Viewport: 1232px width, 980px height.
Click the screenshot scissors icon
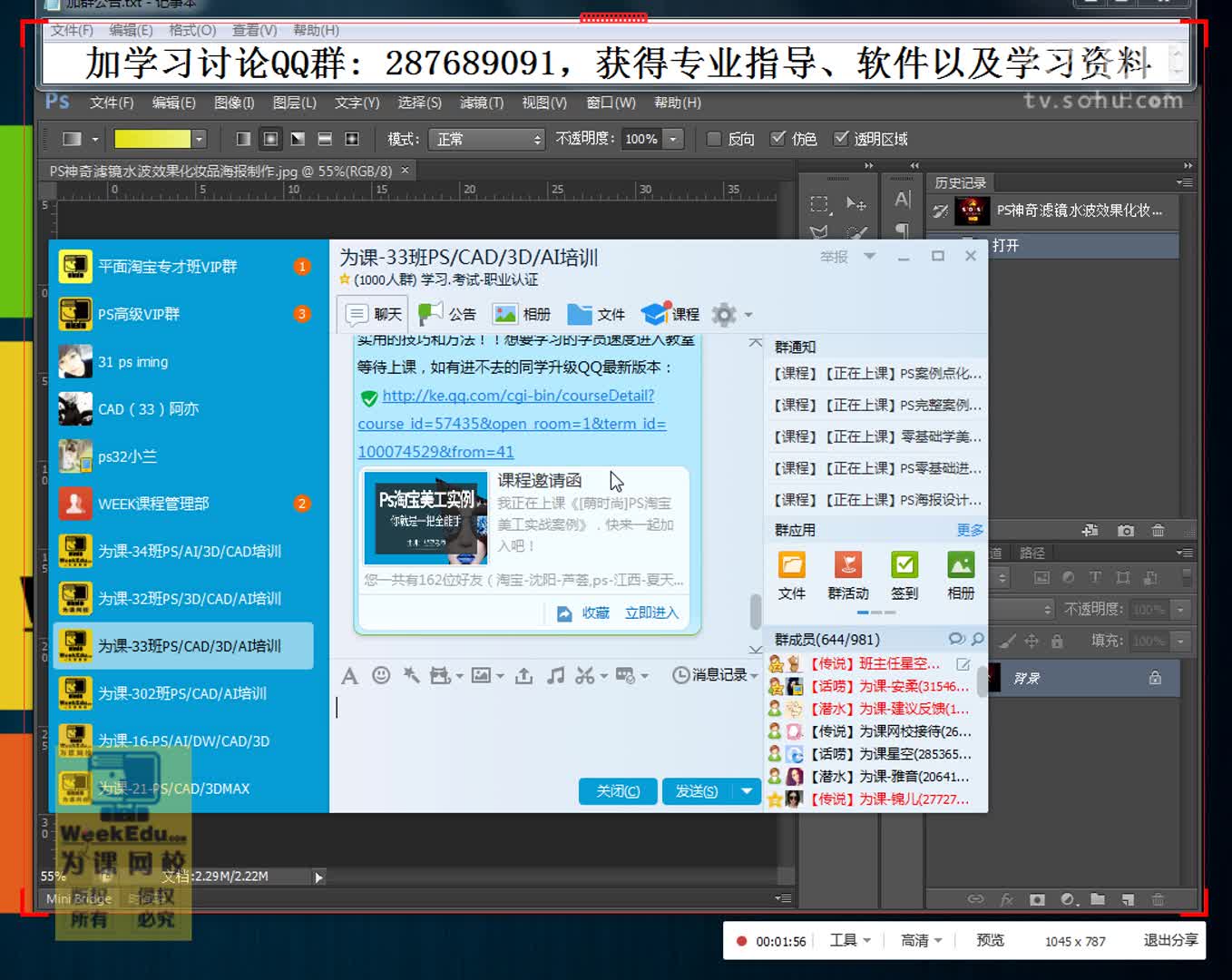pyautogui.click(x=585, y=675)
